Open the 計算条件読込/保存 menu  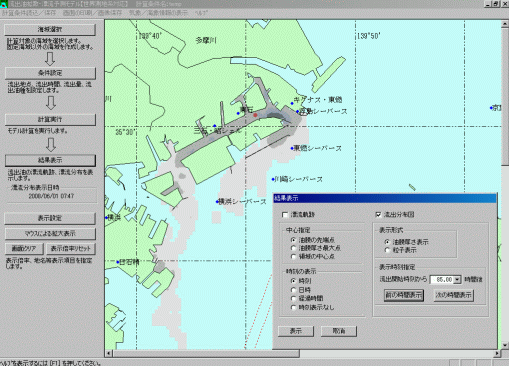29,13
